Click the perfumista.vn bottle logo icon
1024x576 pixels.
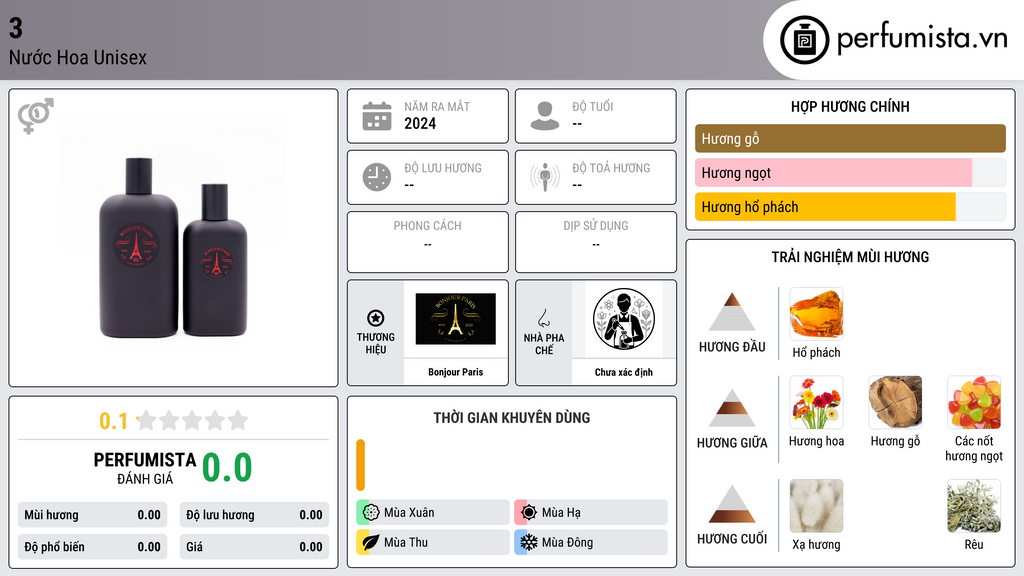click(805, 40)
